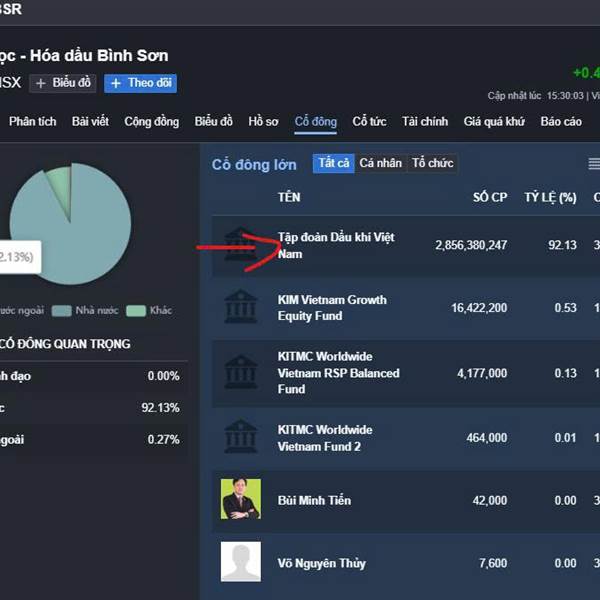Click ratio value 0.53

click(565, 308)
